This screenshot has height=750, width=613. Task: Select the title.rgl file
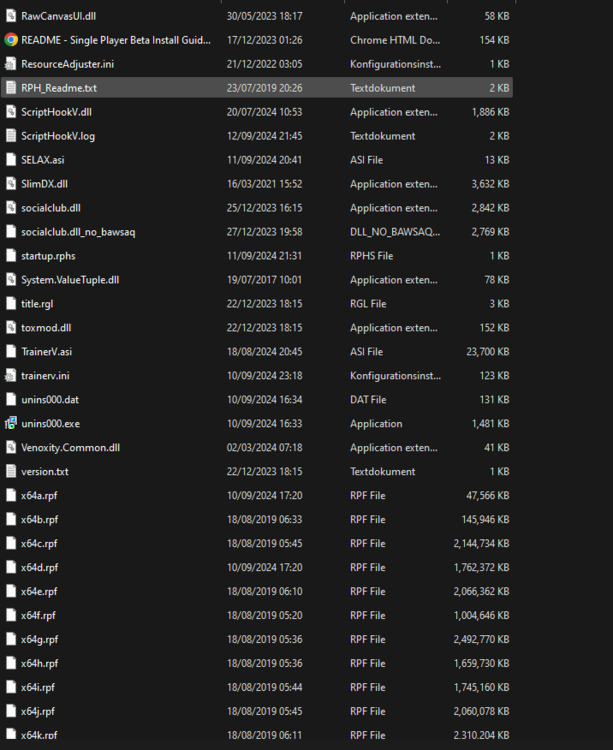pyautogui.click(x=36, y=304)
